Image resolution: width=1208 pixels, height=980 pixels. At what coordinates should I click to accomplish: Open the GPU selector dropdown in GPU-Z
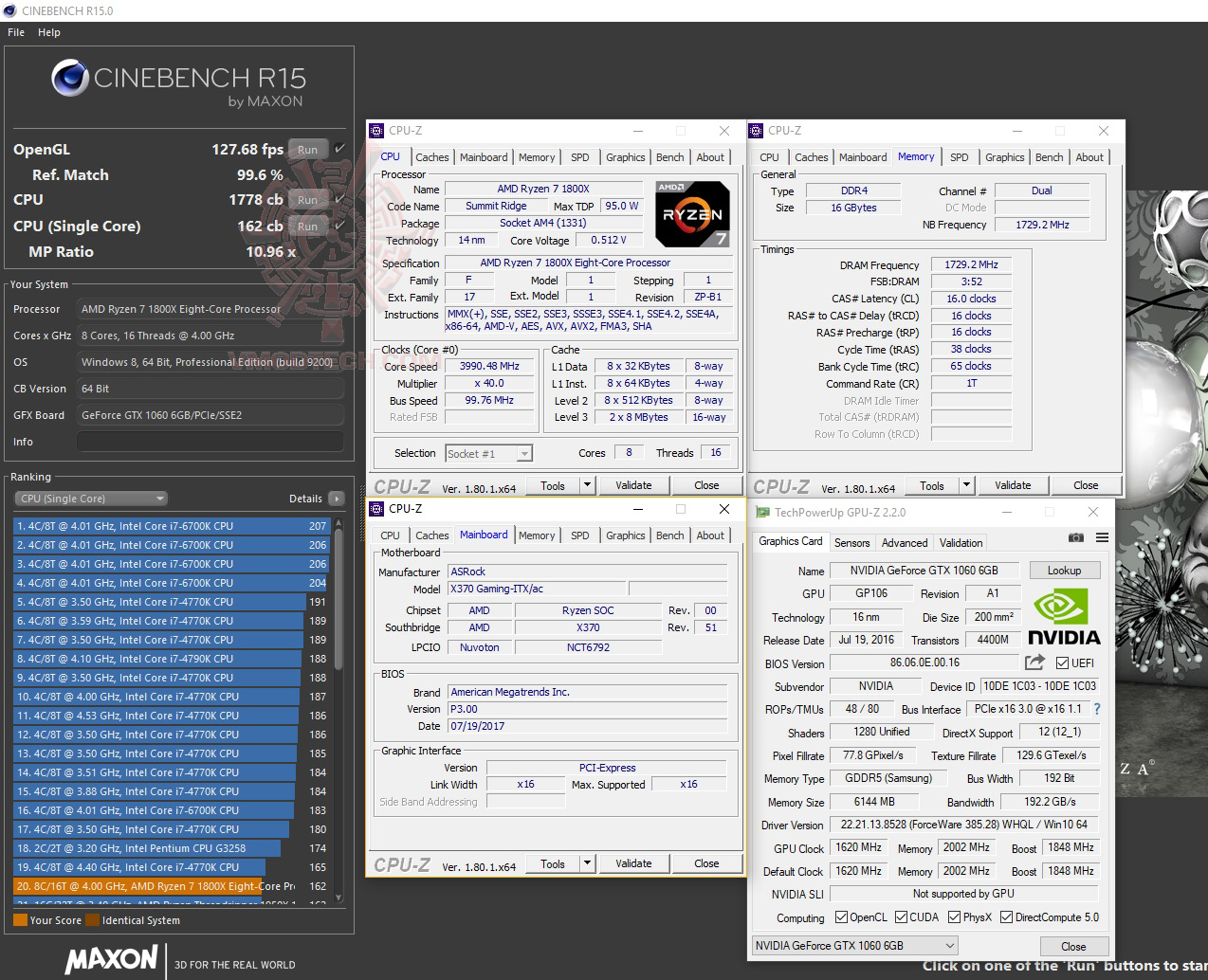(x=855, y=946)
